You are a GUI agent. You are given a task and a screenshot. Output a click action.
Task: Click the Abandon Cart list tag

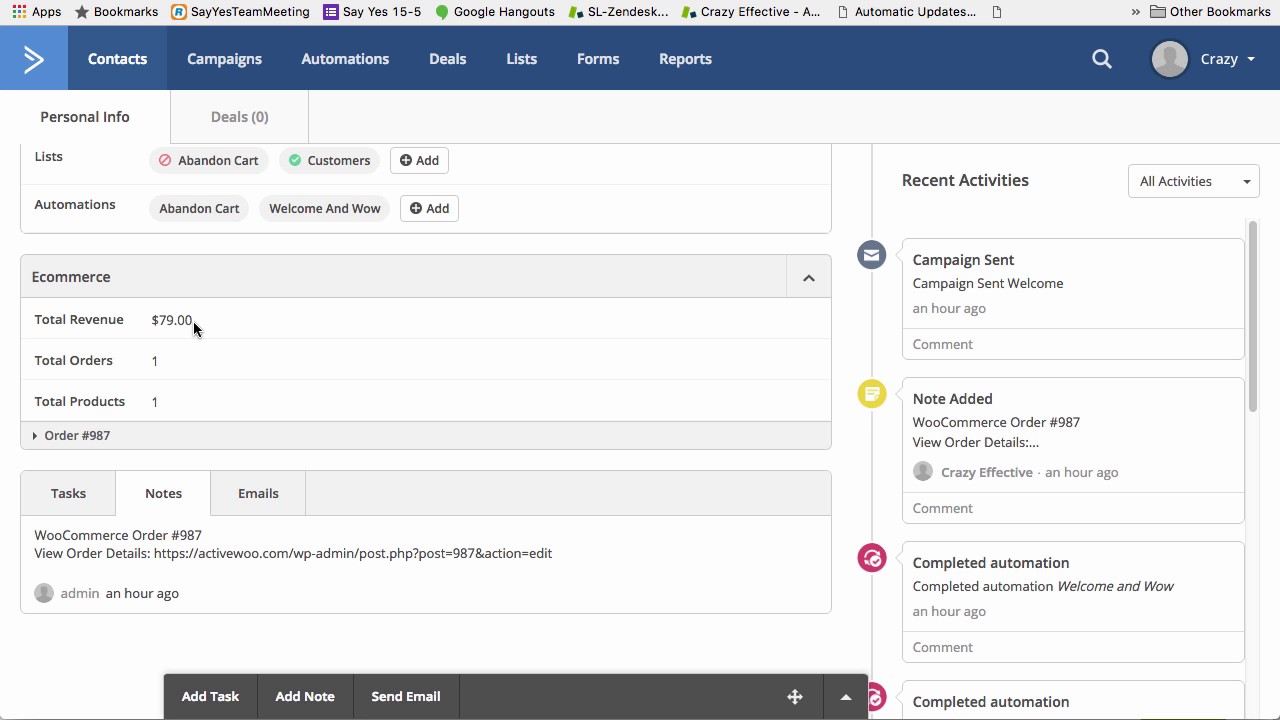[x=209, y=160]
